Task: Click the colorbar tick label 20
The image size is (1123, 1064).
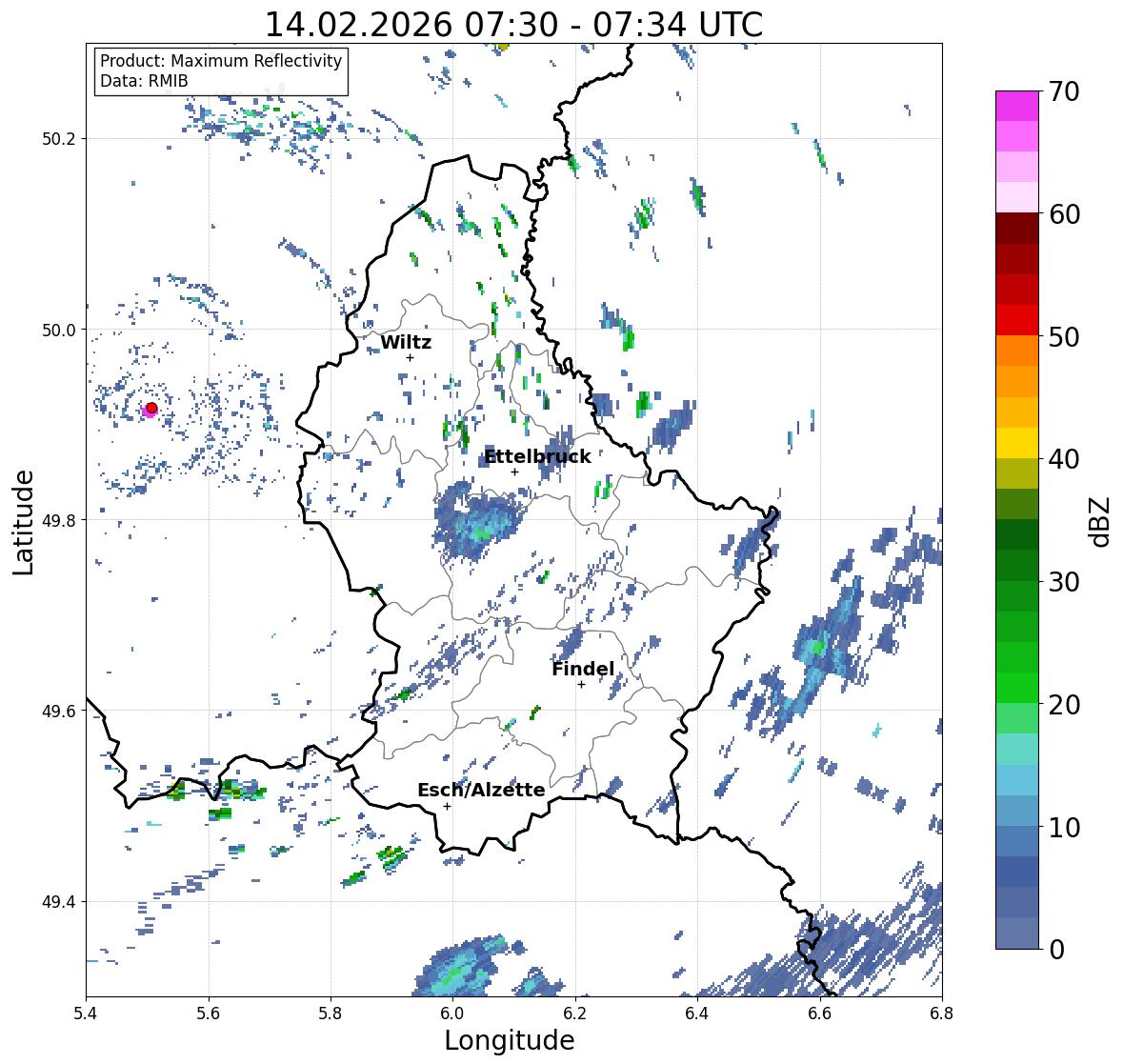Action: coord(1064,705)
